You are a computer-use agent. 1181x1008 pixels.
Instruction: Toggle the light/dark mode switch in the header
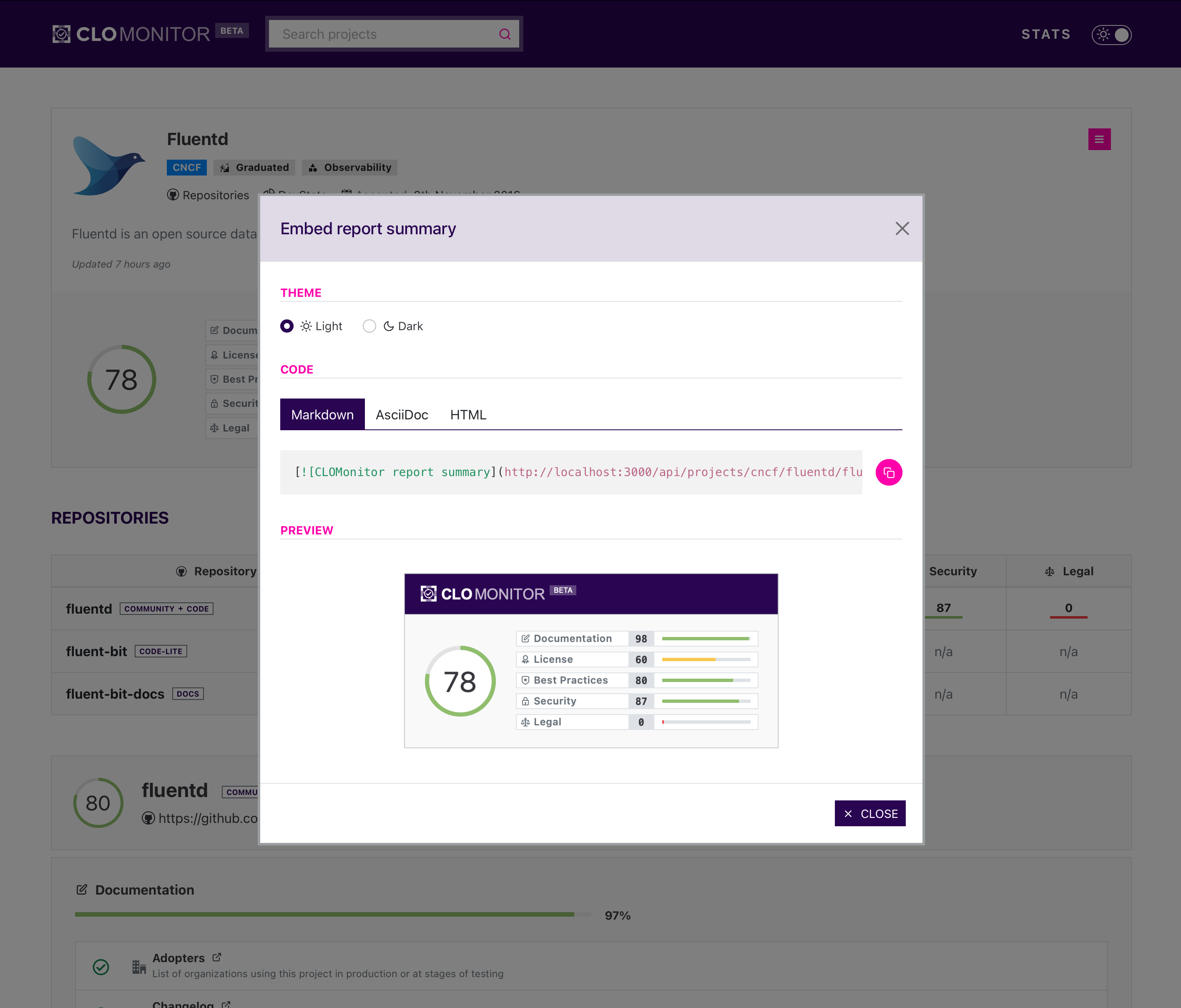(1111, 34)
